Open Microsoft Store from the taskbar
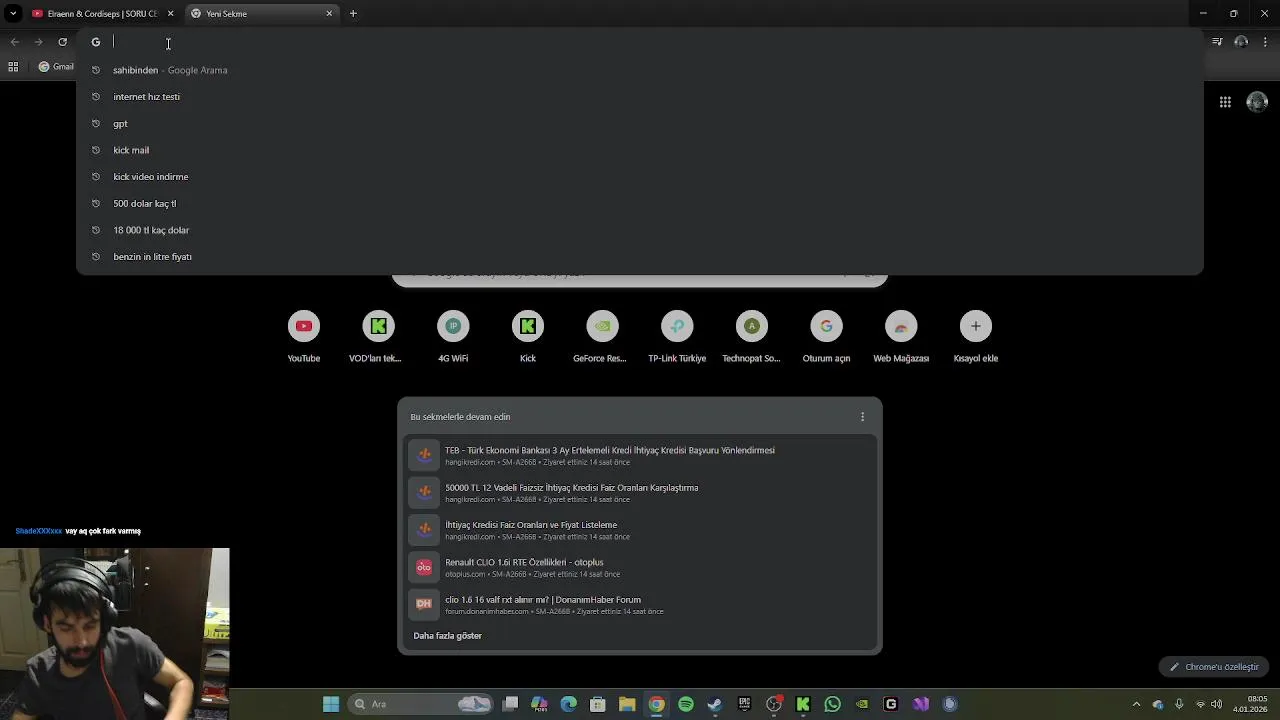Image resolution: width=1280 pixels, height=720 pixels. [x=598, y=704]
